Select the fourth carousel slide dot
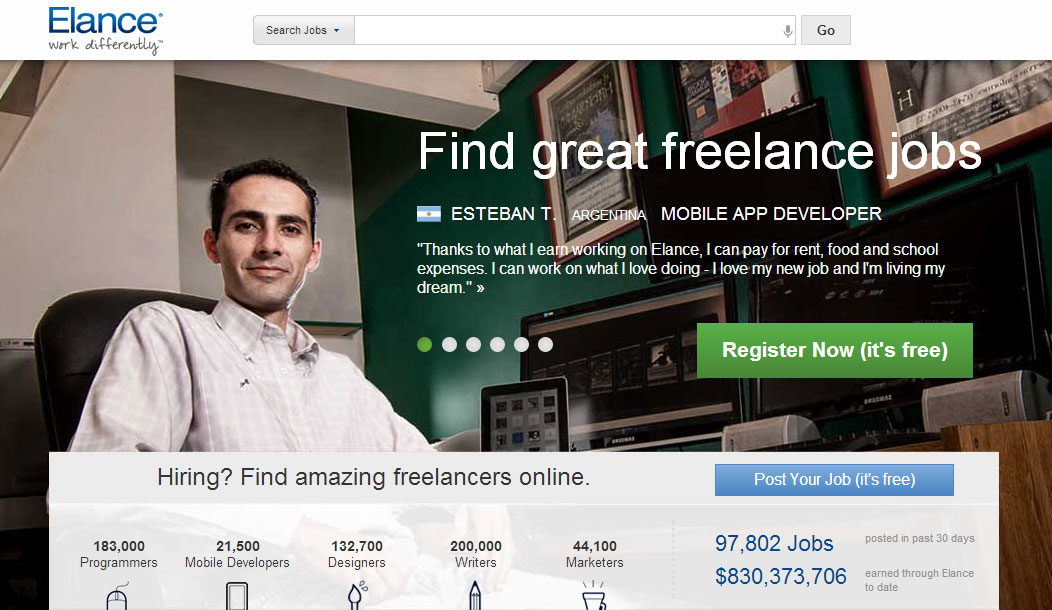Screen dimensions: 1052x610 click(497, 344)
